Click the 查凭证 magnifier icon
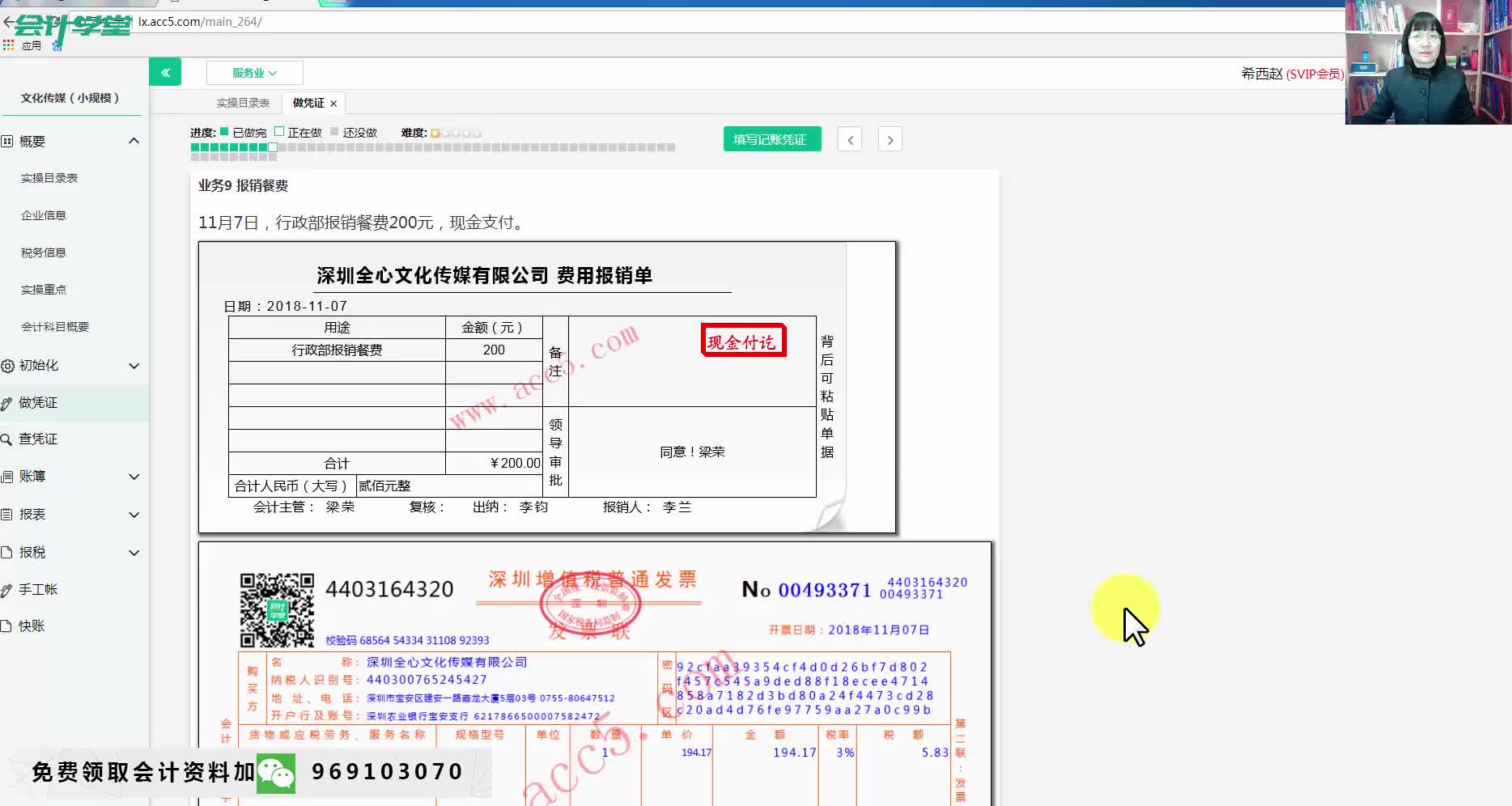The image size is (1512, 806). [7, 439]
